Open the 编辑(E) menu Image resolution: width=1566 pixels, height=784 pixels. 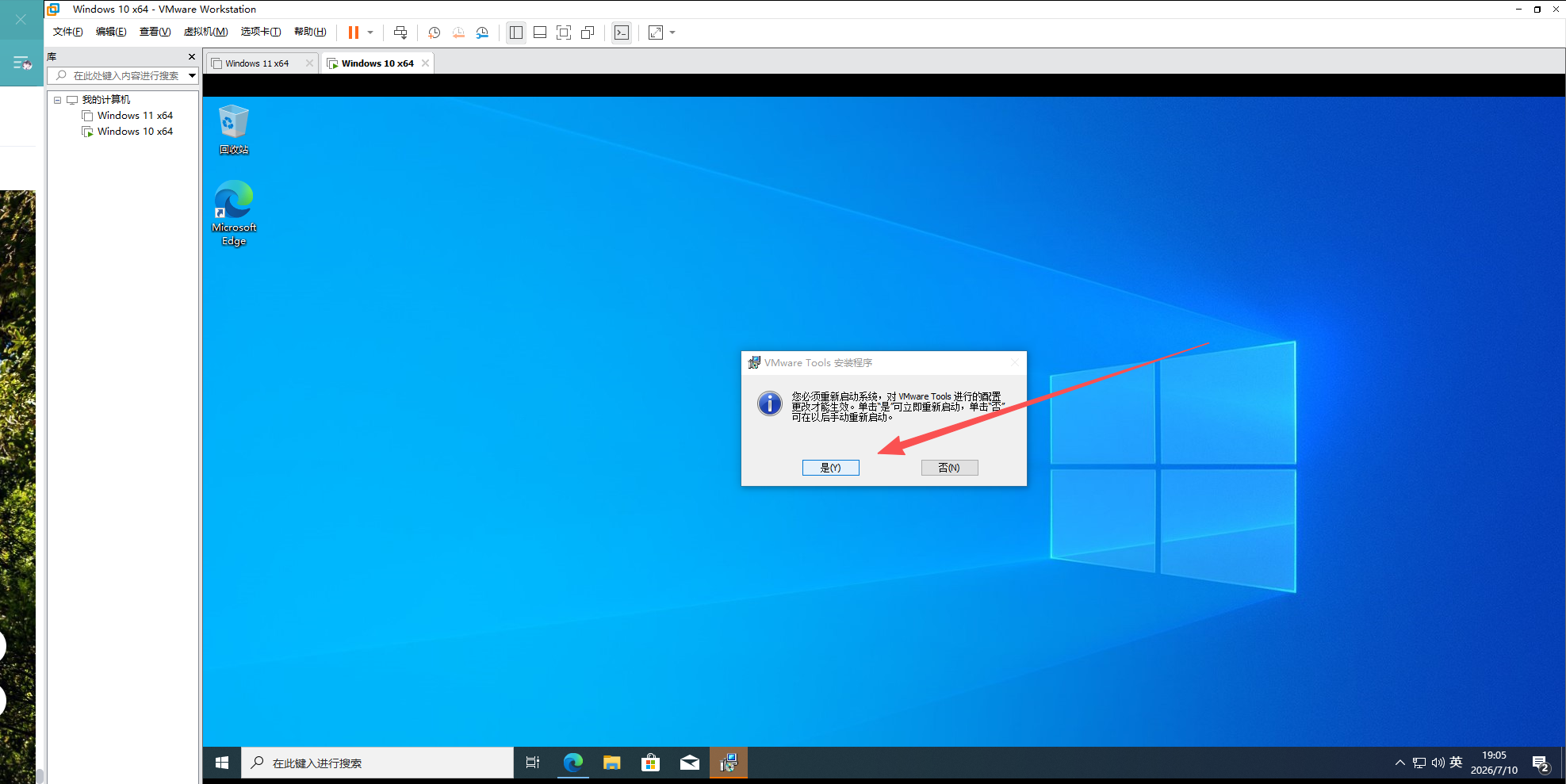111,32
